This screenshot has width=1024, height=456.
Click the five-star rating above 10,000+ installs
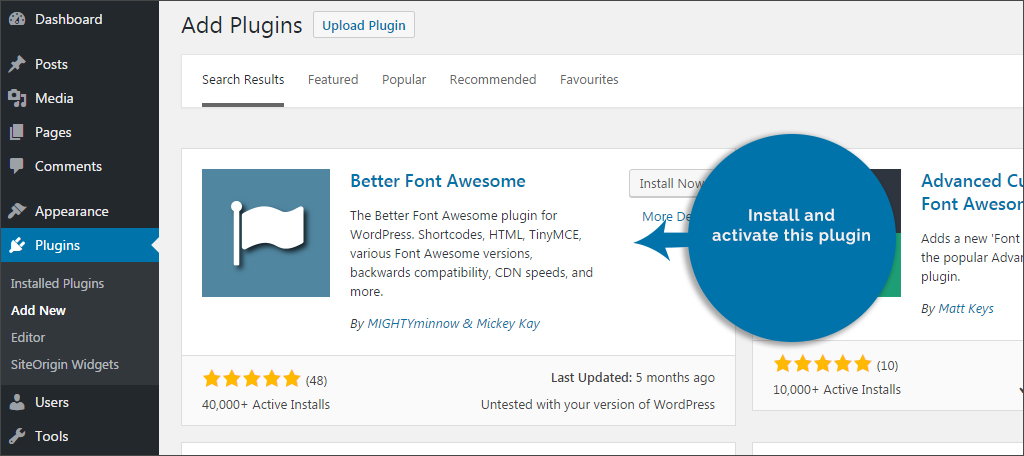(822, 364)
